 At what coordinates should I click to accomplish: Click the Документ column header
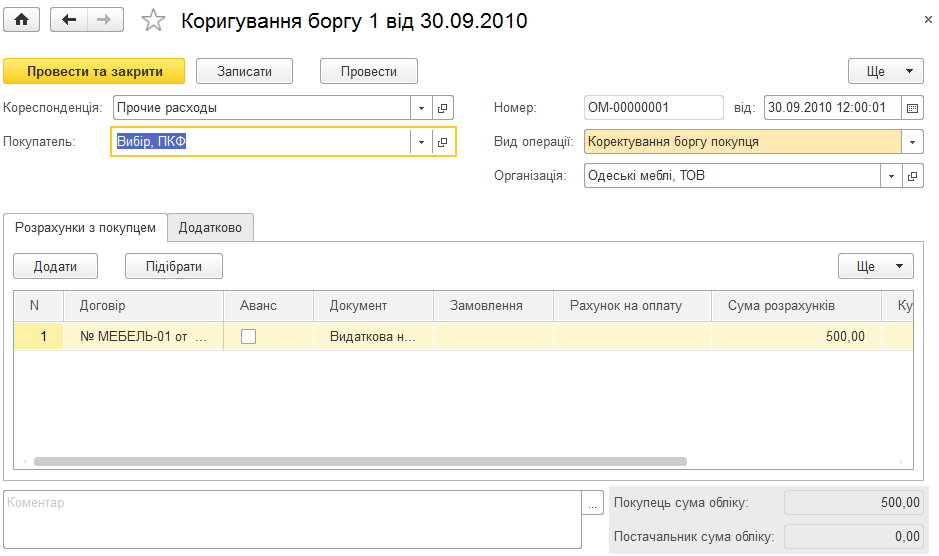[x=373, y=306]
